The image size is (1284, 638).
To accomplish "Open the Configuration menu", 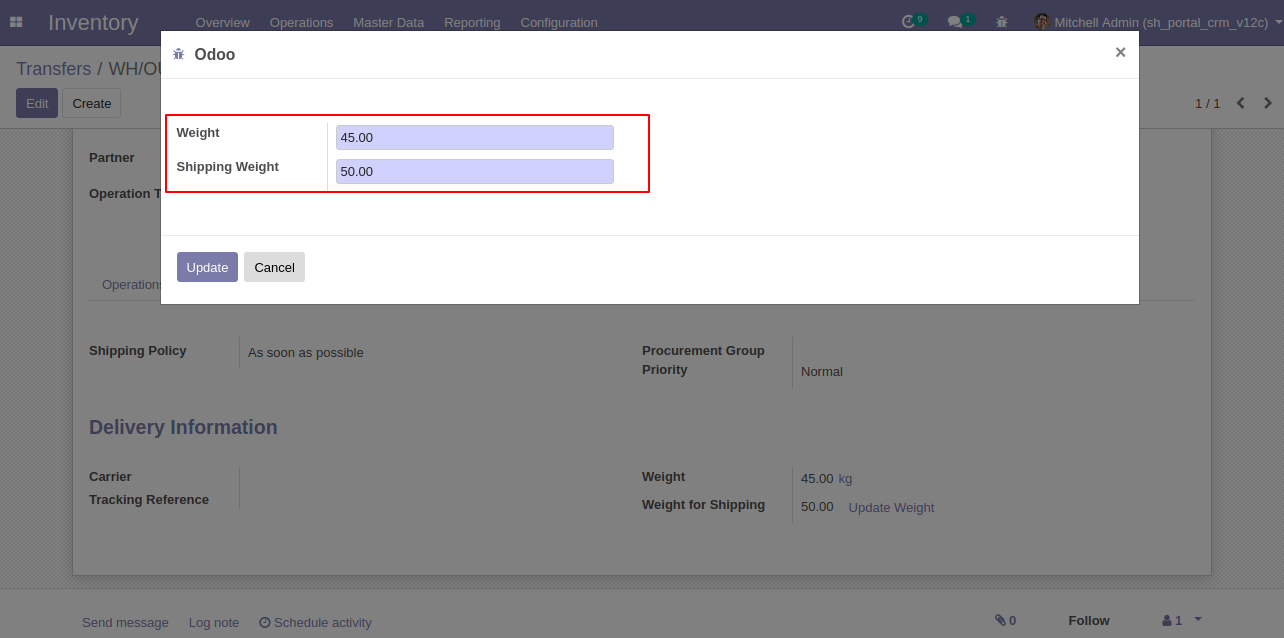I will [x=559, y=22].
